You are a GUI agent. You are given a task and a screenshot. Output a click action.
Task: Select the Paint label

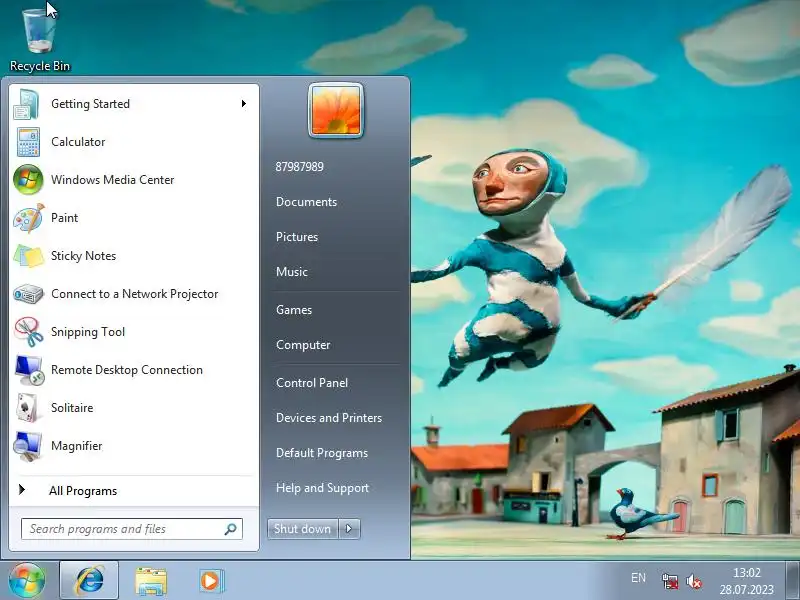click(64, 218)
